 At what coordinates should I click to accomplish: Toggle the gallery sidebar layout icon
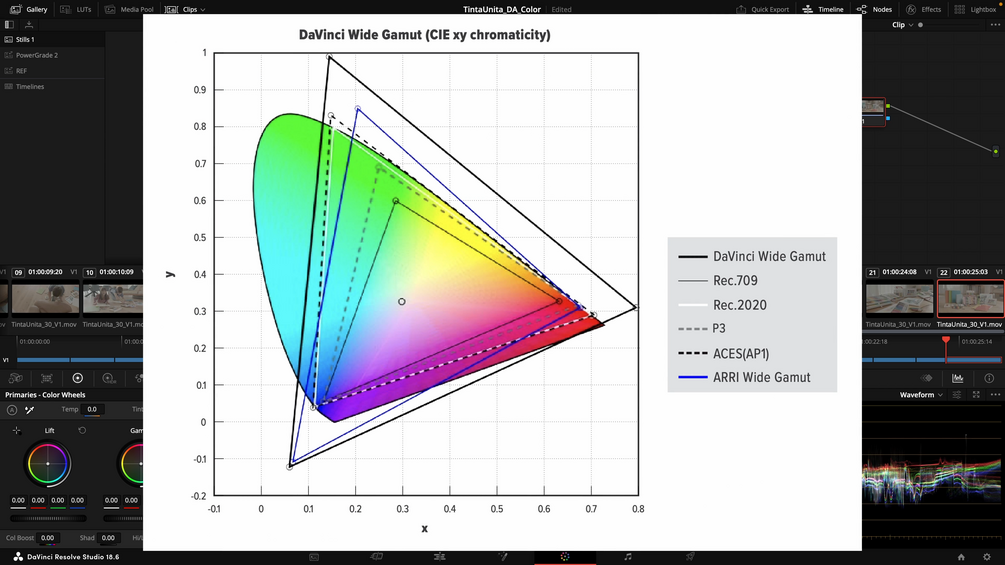pyautogui.click(x=9, y=24)
